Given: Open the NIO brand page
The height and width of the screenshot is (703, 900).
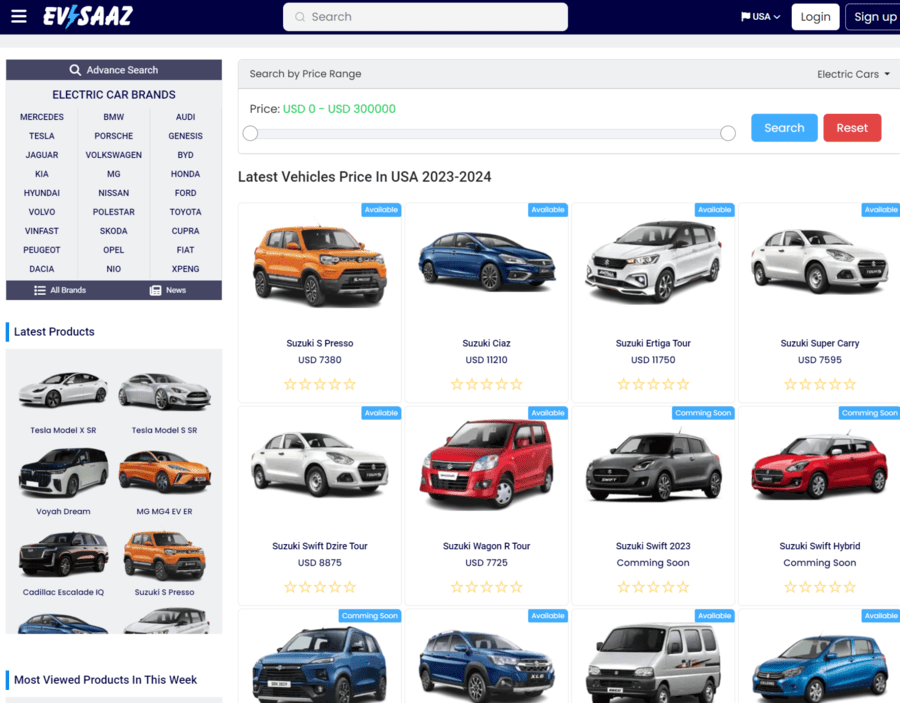Looking at the screenshot, I should tap(114, 269).
